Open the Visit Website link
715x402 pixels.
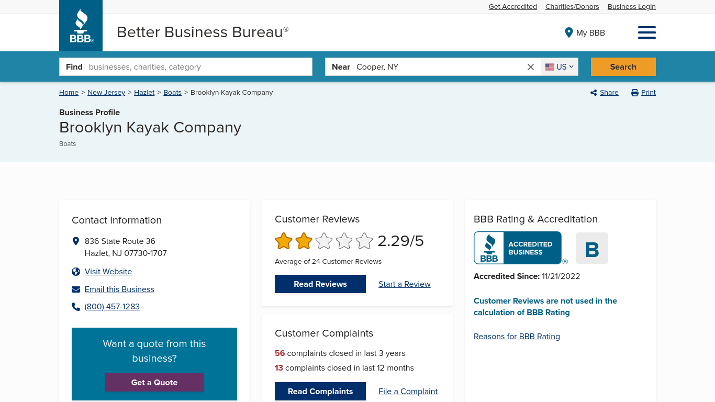pos(108,272)
